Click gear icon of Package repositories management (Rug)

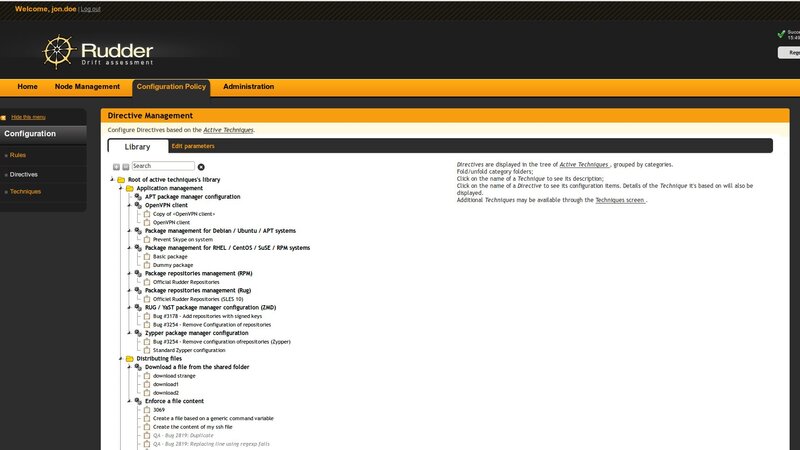[x=138, y=290]
